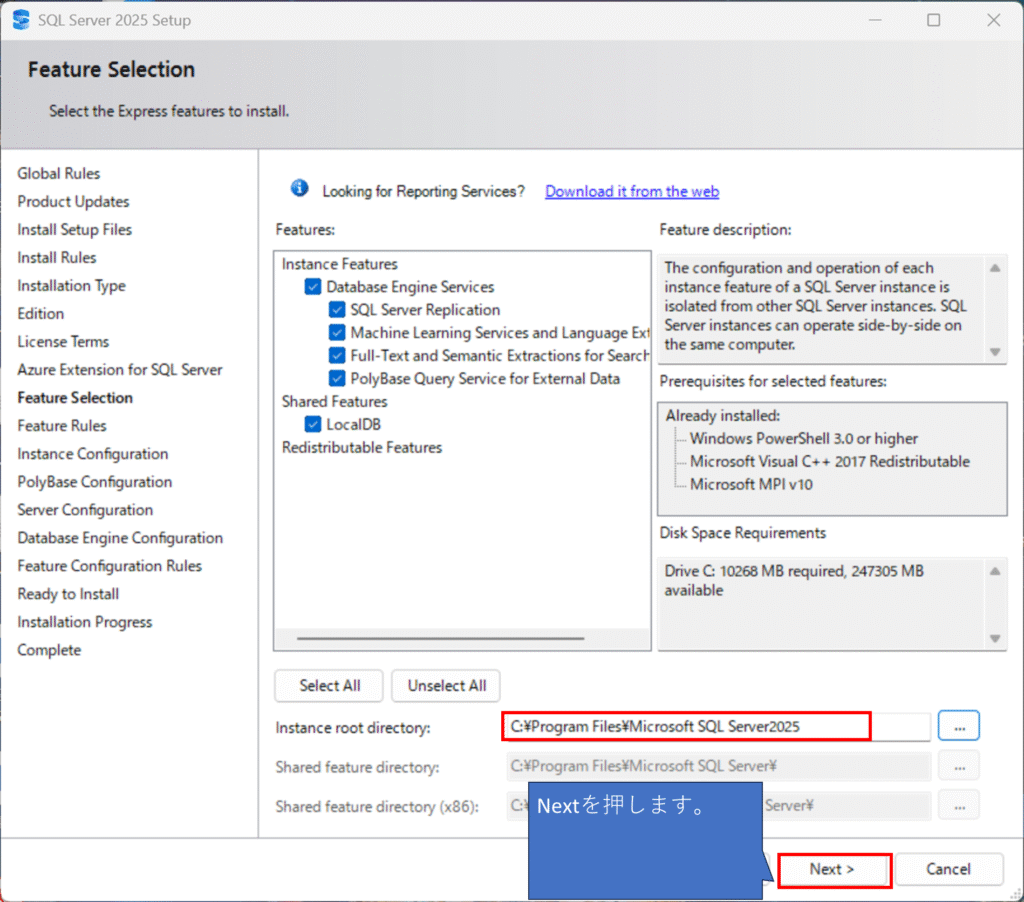Minimize the SQL Server 2025 Setup window

coord(875,20)
